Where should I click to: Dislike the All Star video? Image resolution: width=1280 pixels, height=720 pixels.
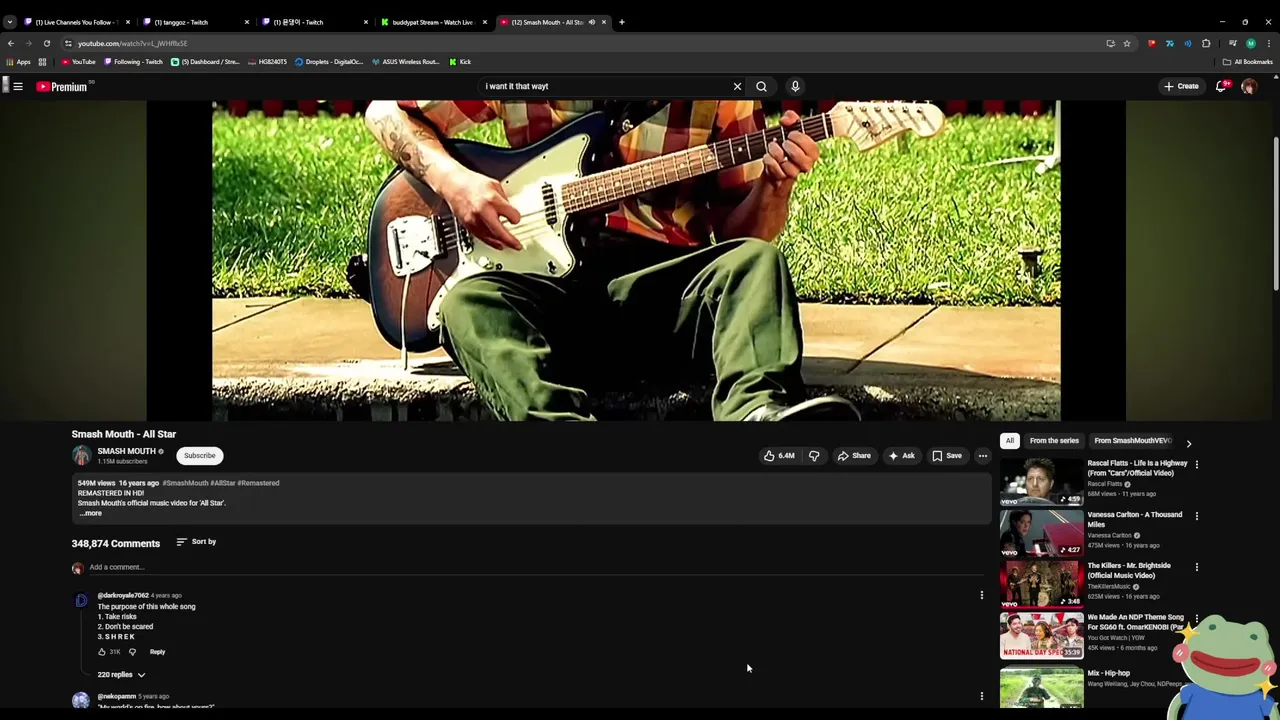coord(814,456)
